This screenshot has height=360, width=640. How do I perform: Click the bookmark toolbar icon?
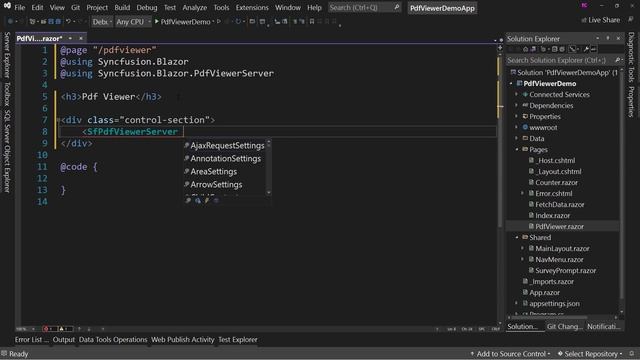point(312,21)
